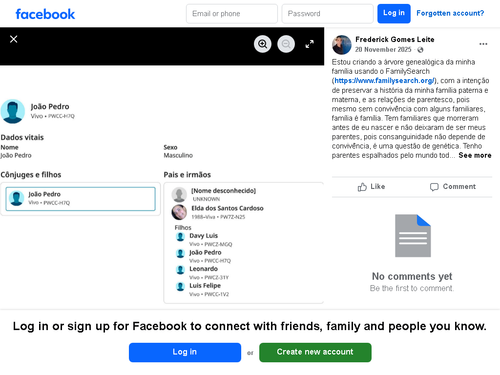
Task: Like the post
Action: 372,187
